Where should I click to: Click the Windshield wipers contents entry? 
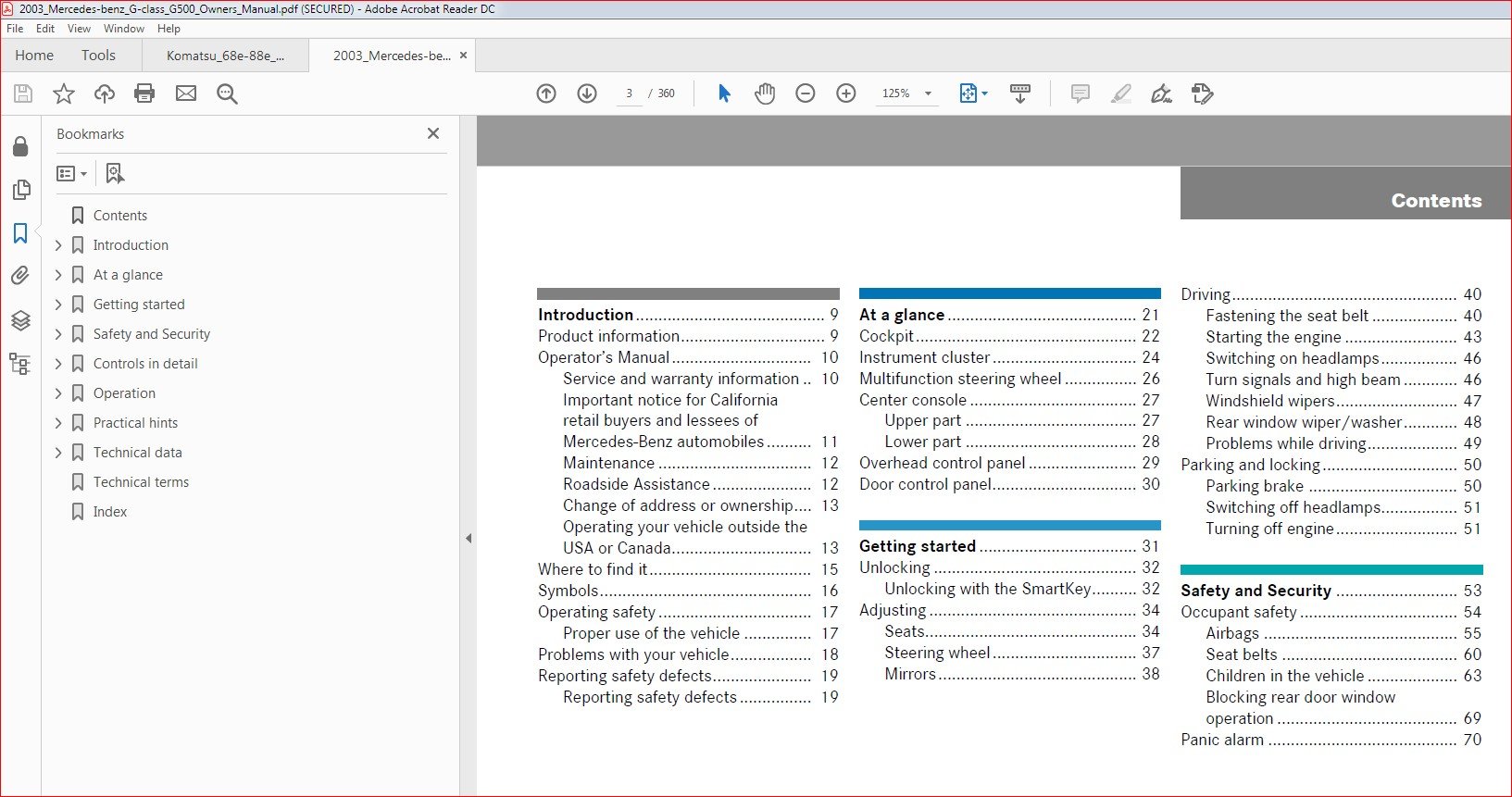(x=1343, y=401)
